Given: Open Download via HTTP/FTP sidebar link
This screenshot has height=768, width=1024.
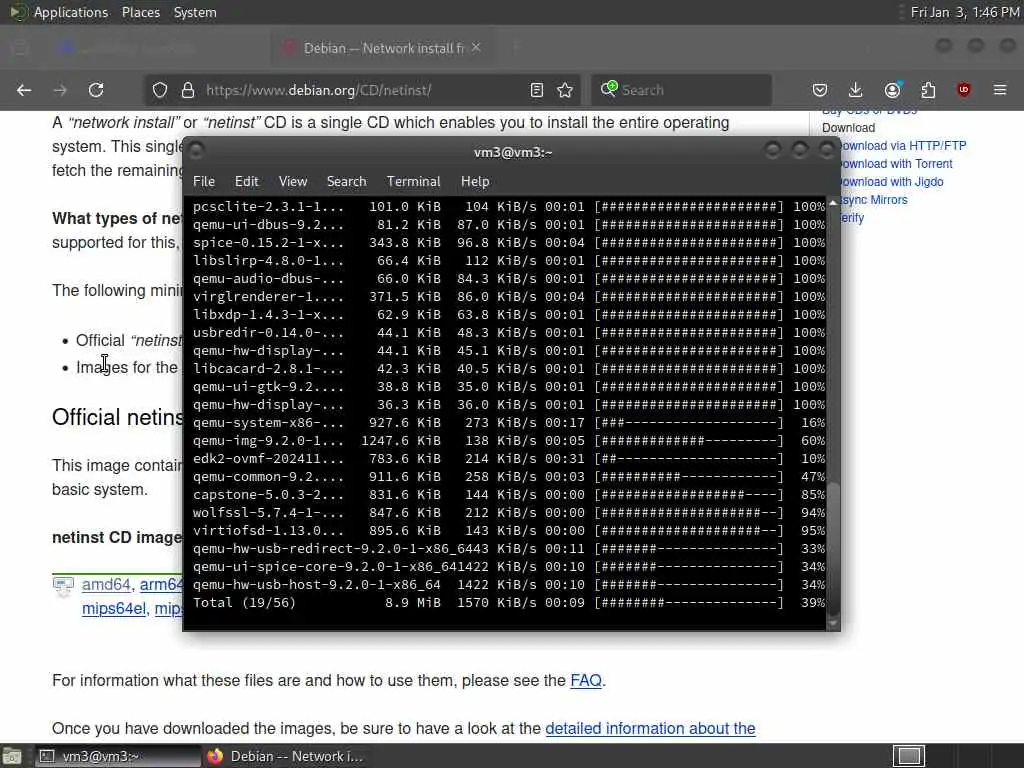Looking at the screenshot, I should point(903,146).
